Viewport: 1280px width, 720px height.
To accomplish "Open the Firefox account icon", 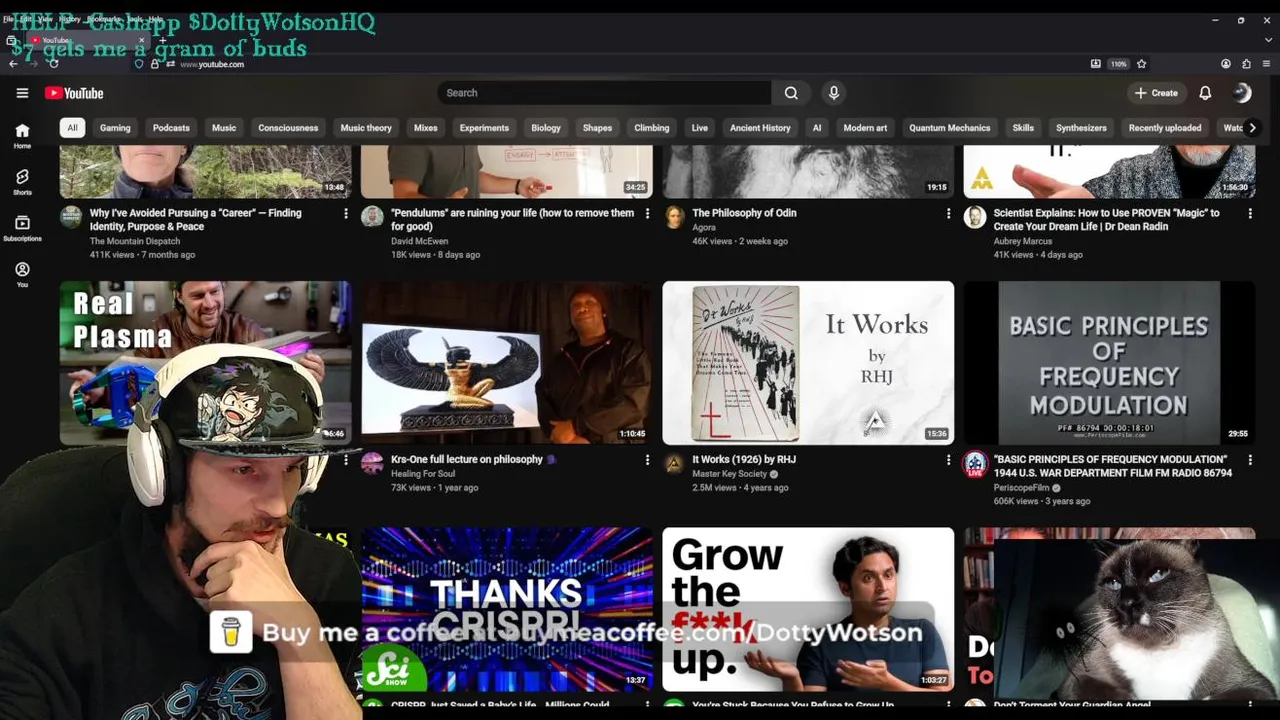I will coord(1226,64).
